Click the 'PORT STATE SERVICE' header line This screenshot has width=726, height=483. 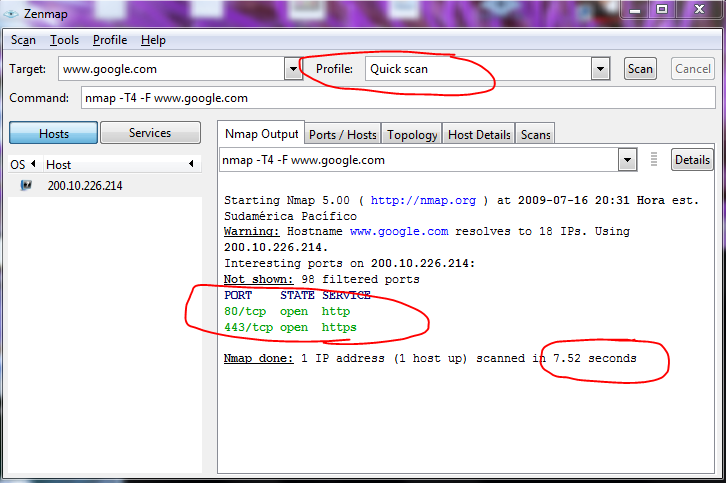297,295
